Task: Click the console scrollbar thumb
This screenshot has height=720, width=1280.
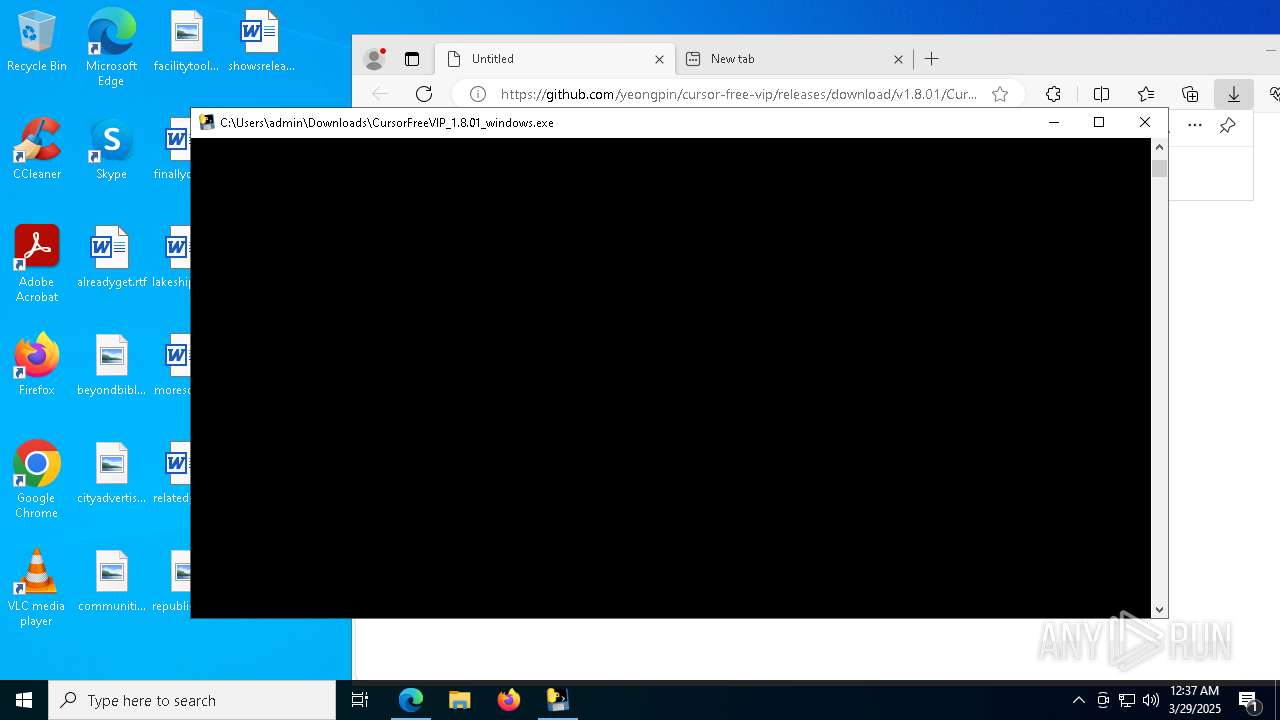Action: 1159,168
